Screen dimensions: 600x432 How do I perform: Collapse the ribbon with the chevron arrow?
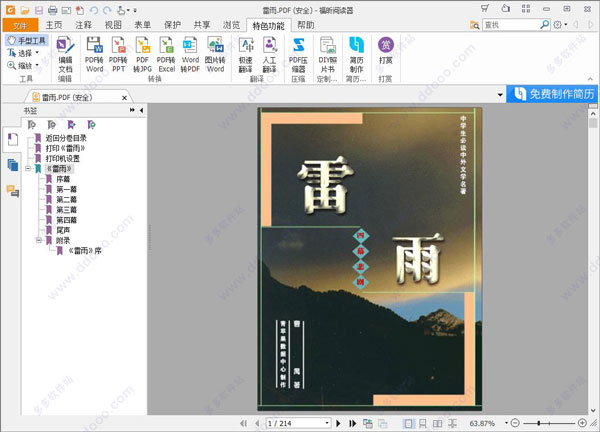coord(590,79)
